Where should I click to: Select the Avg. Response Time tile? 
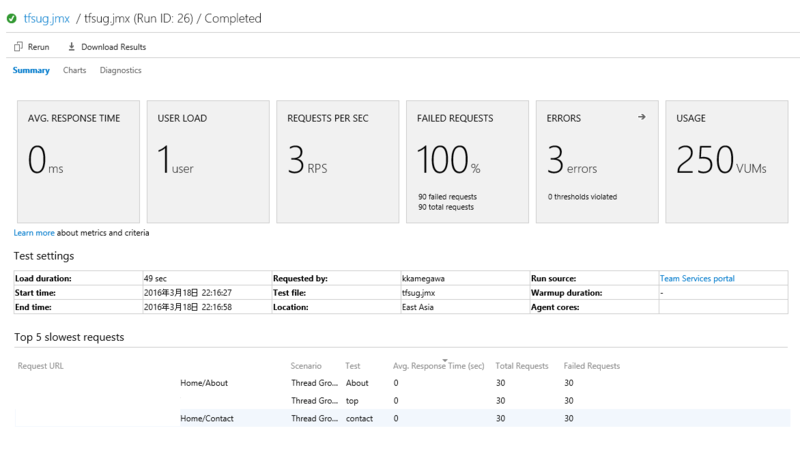pos(77,161)
